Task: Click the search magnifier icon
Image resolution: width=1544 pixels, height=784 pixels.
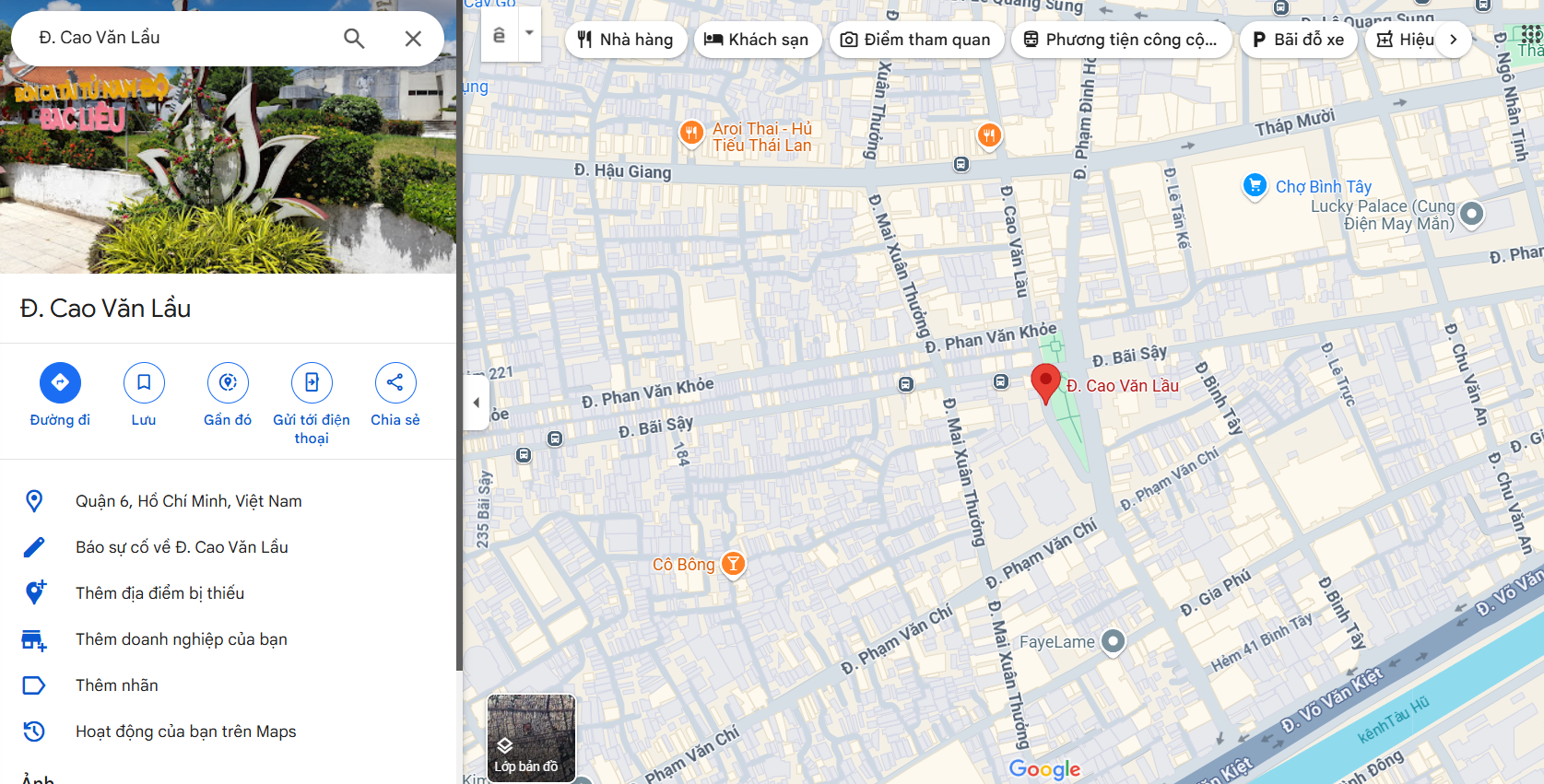Action: (354, 38)
